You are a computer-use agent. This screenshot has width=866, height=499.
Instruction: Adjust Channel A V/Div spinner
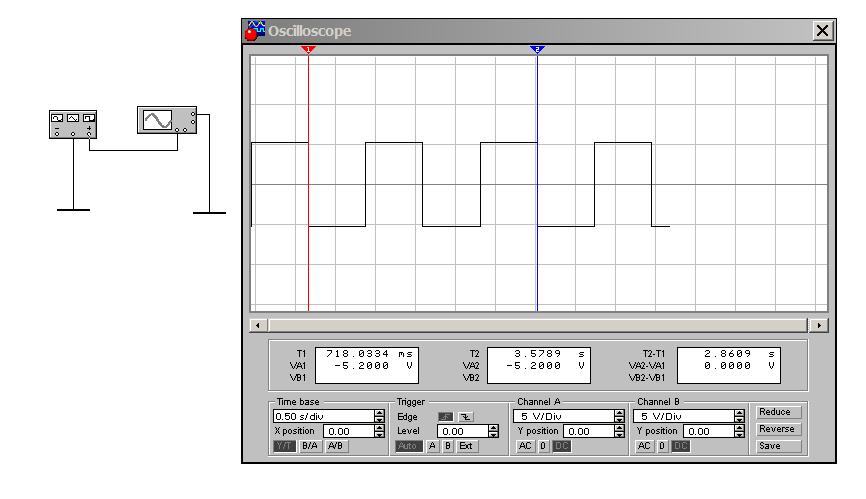pyautogui.click(x=620, y=416)
